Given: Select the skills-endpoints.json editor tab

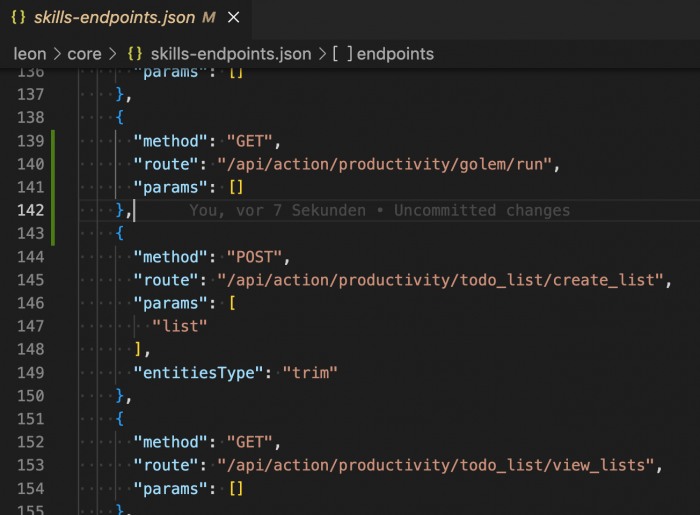Looking at the screenshot, I should click(x=125, y=18).
